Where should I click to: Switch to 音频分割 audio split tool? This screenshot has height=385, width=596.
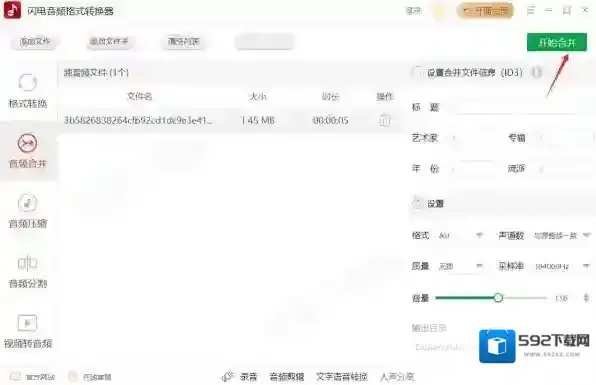[x=28, y=271]
